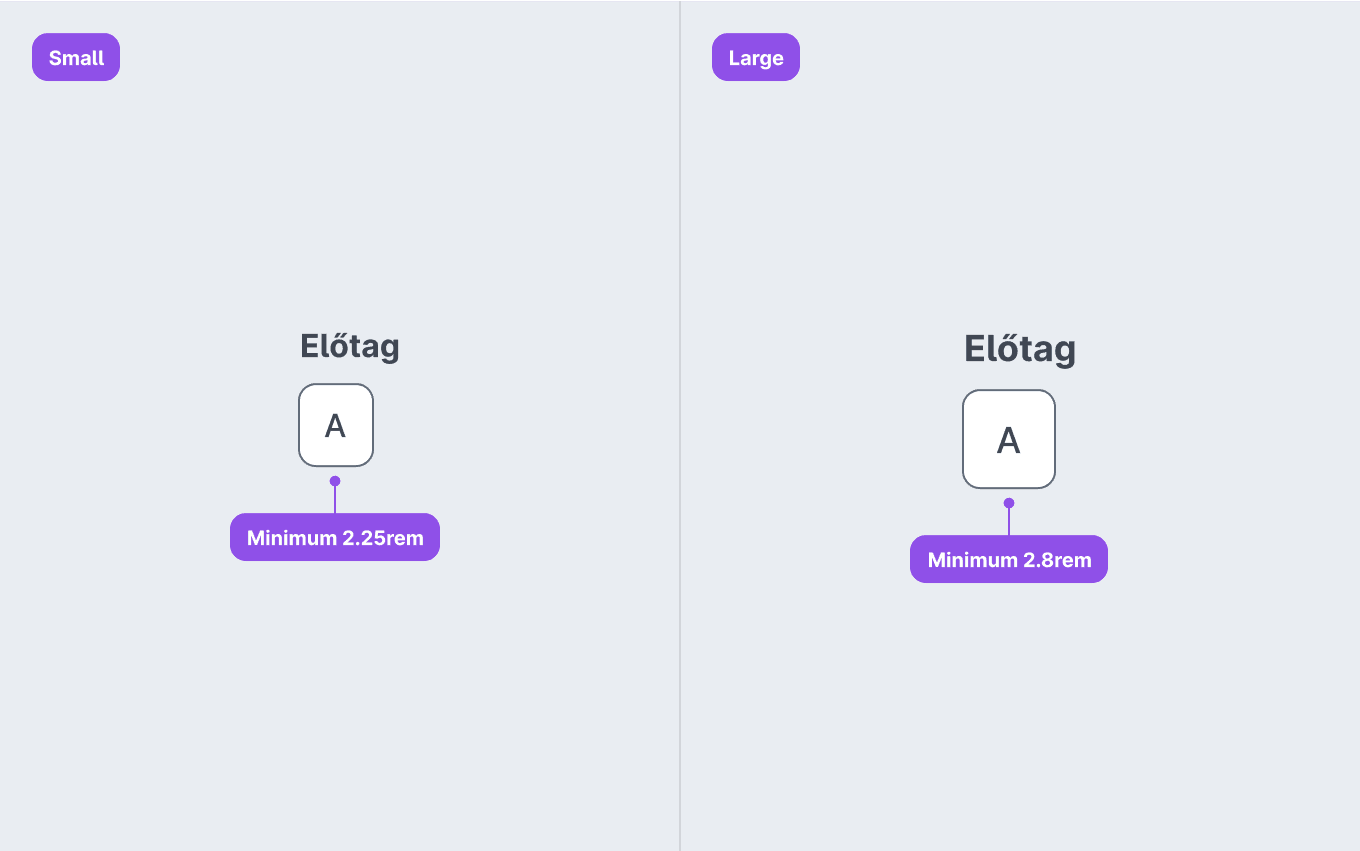Click connector line above Minimum 2.25rem label

(335, 500)
